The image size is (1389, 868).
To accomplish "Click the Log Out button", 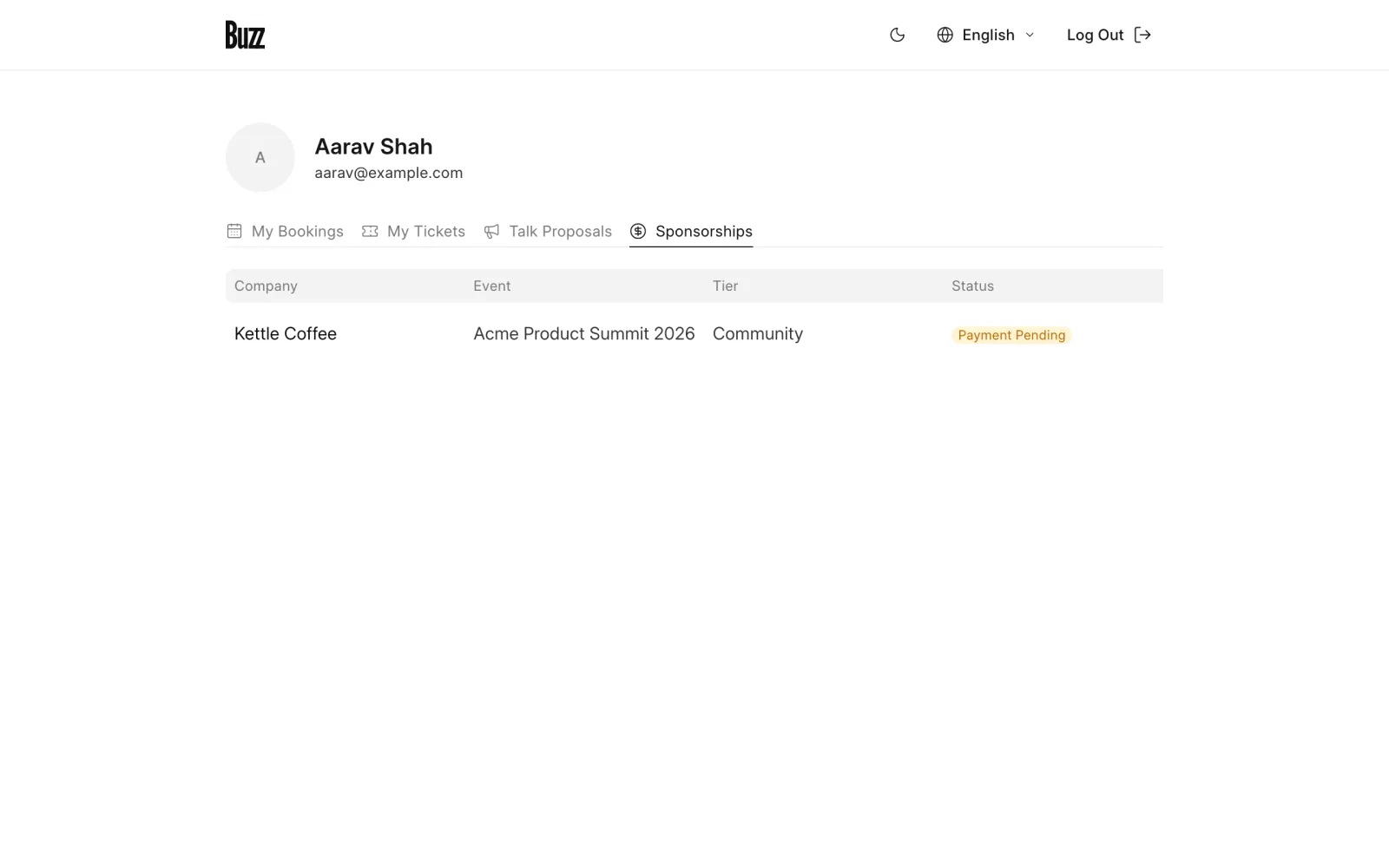I will pos(1109,35).
